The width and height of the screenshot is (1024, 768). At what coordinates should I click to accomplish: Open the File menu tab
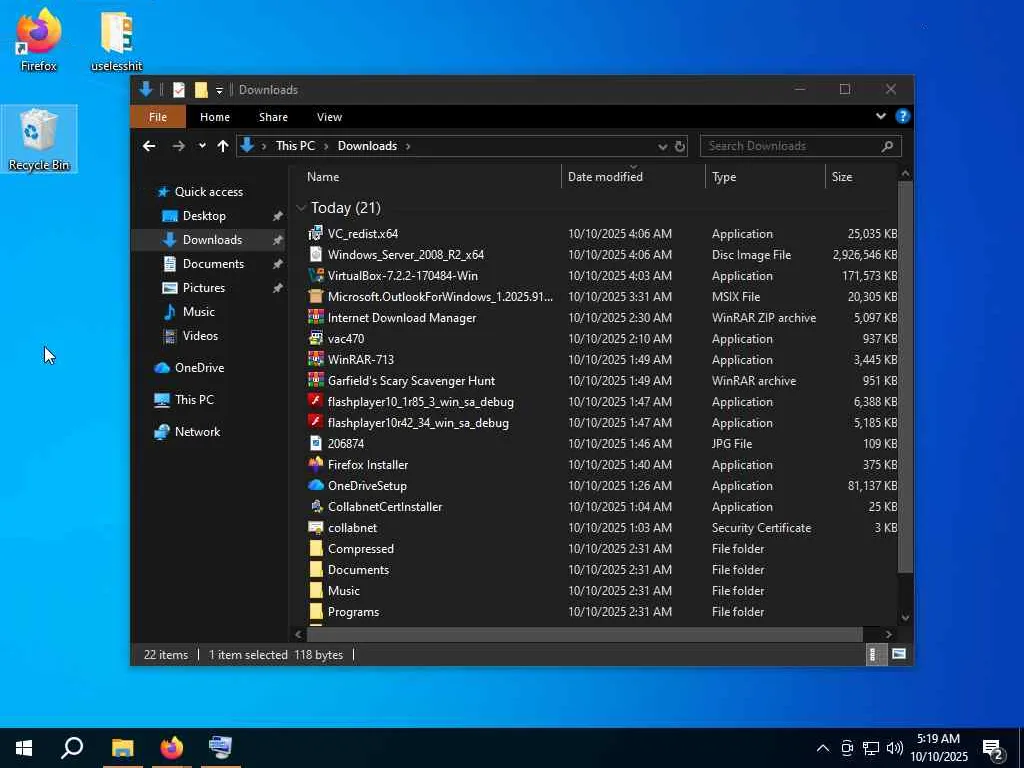point(157,117)
